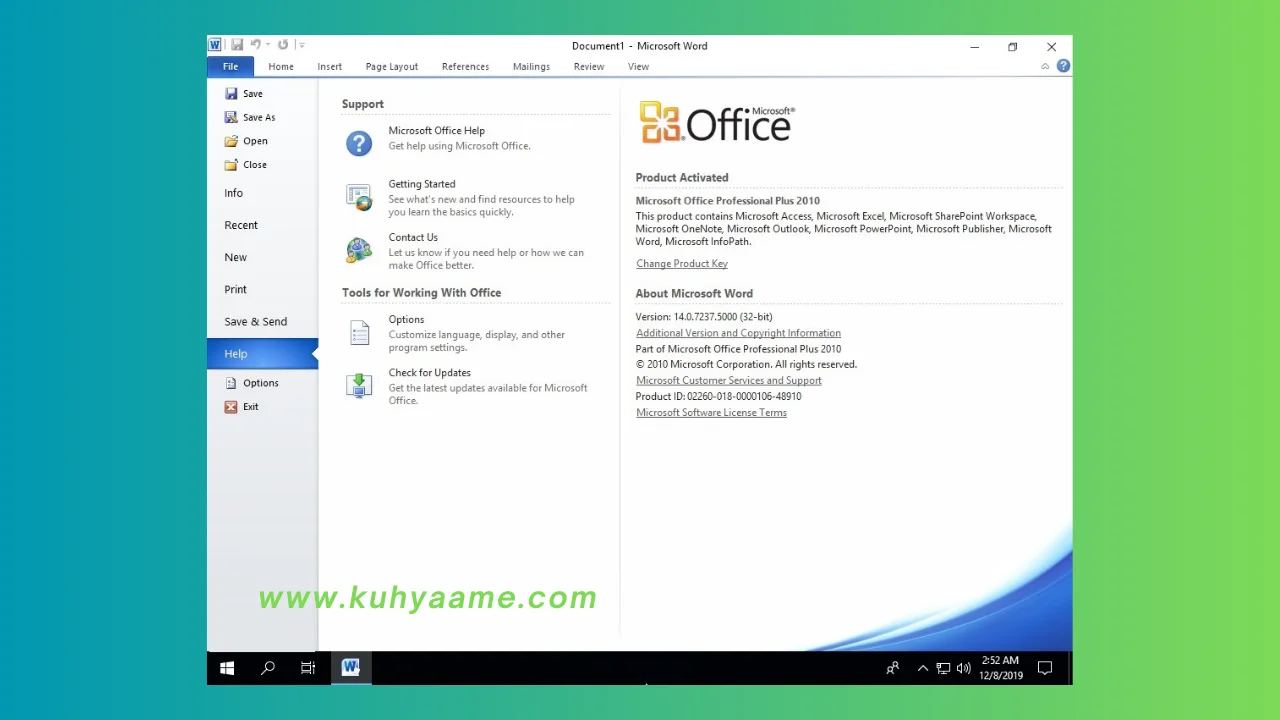Click the network icon in system tray
The image size is (1280, 720).
[x=943, y=668]
